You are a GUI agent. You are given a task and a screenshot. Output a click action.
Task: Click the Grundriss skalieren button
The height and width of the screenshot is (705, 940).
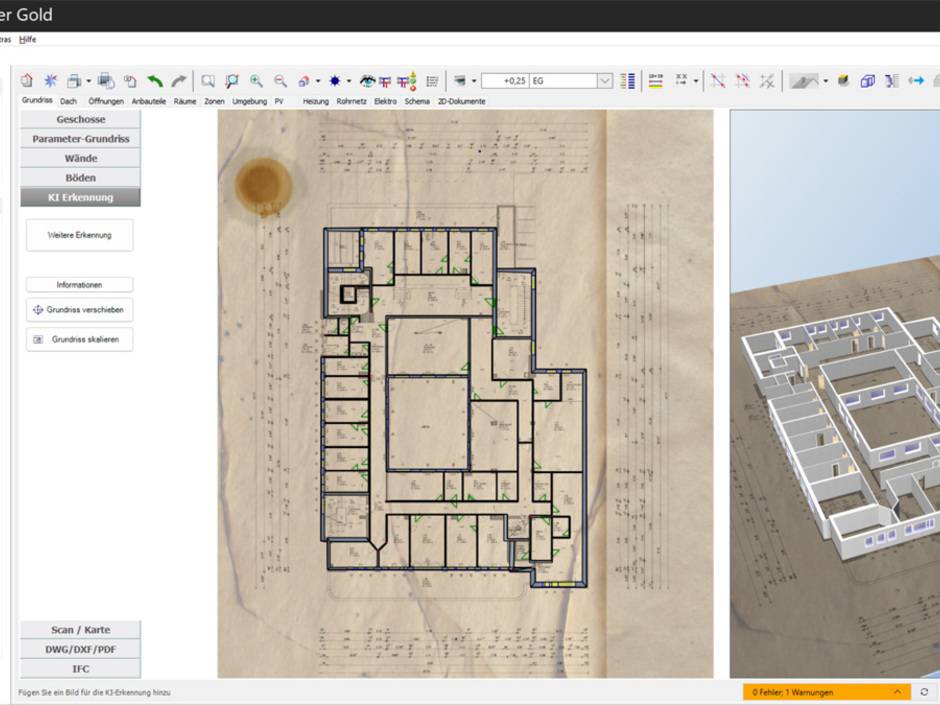[x=79, y=339]
